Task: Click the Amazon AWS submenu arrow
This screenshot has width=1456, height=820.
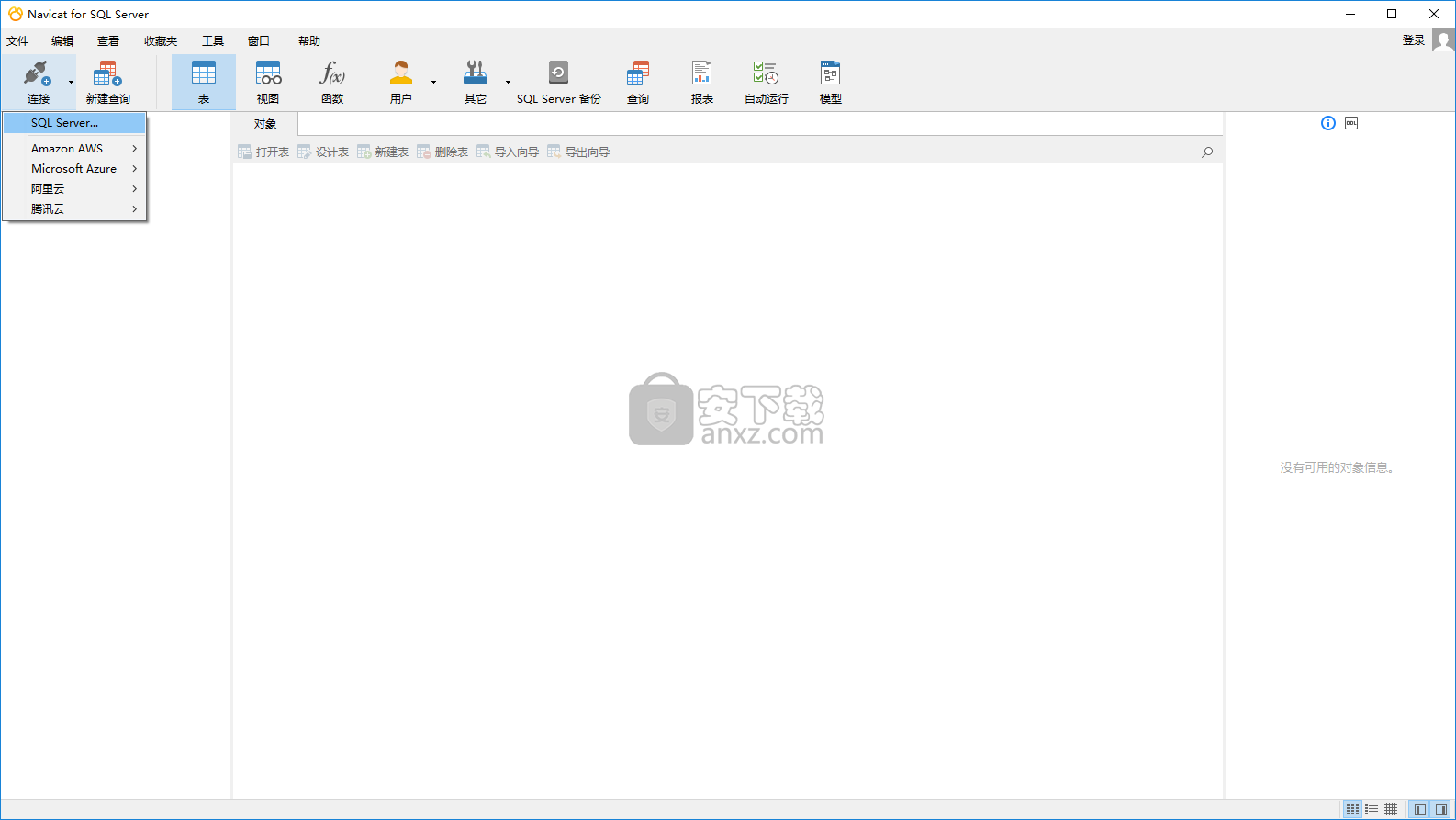Action: tap(135, 148)
